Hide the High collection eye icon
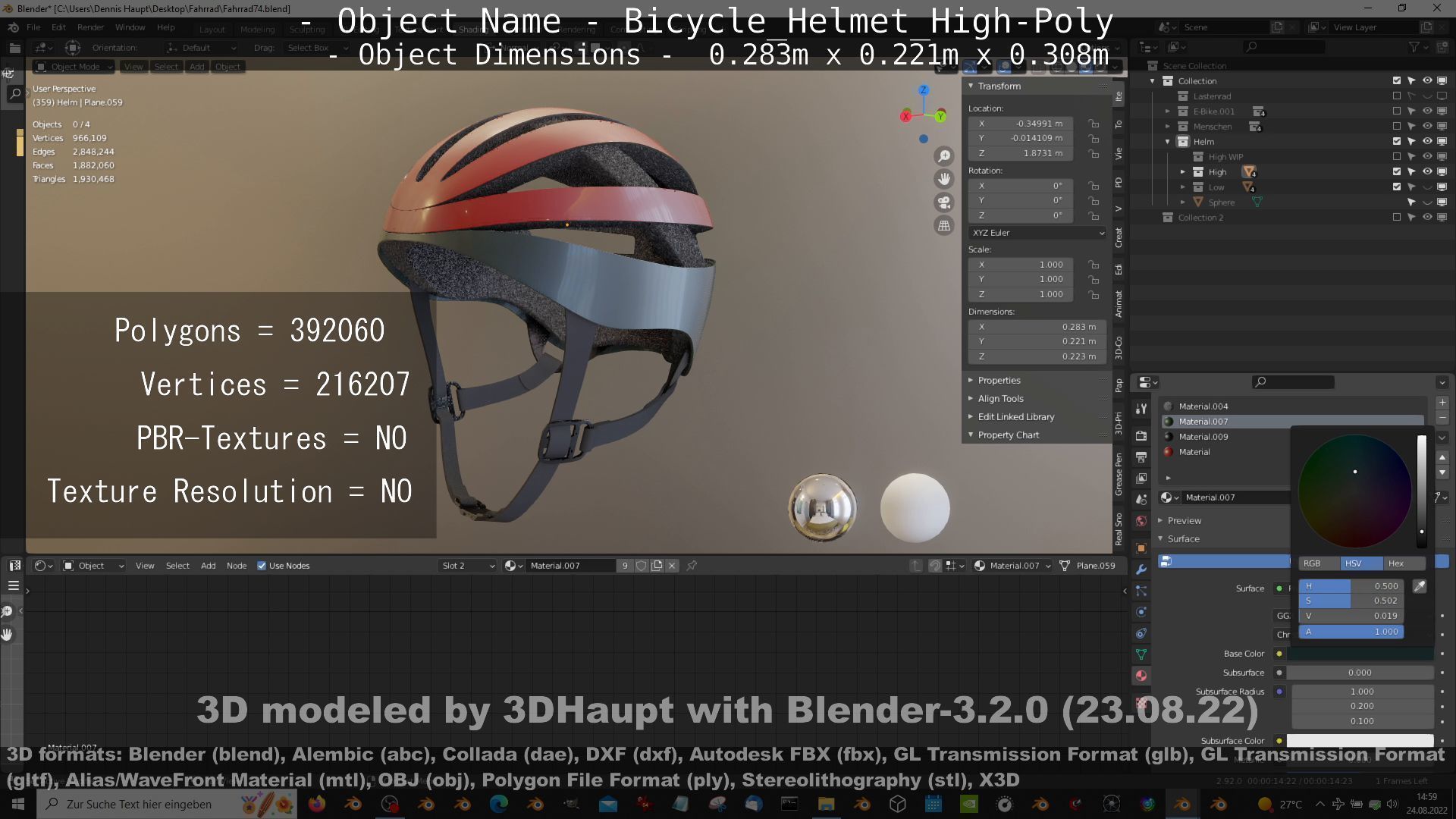Screen dimensions: 1456x819 click(1427, 172)
